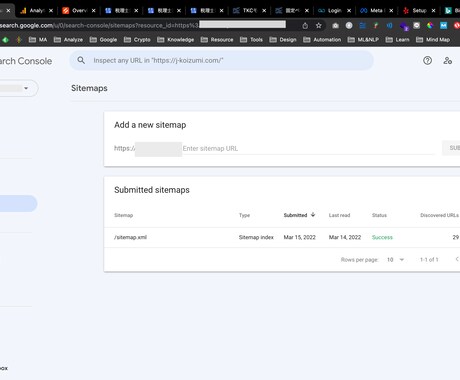Click the Mar 14, 2022 last read date

point(345,237)
